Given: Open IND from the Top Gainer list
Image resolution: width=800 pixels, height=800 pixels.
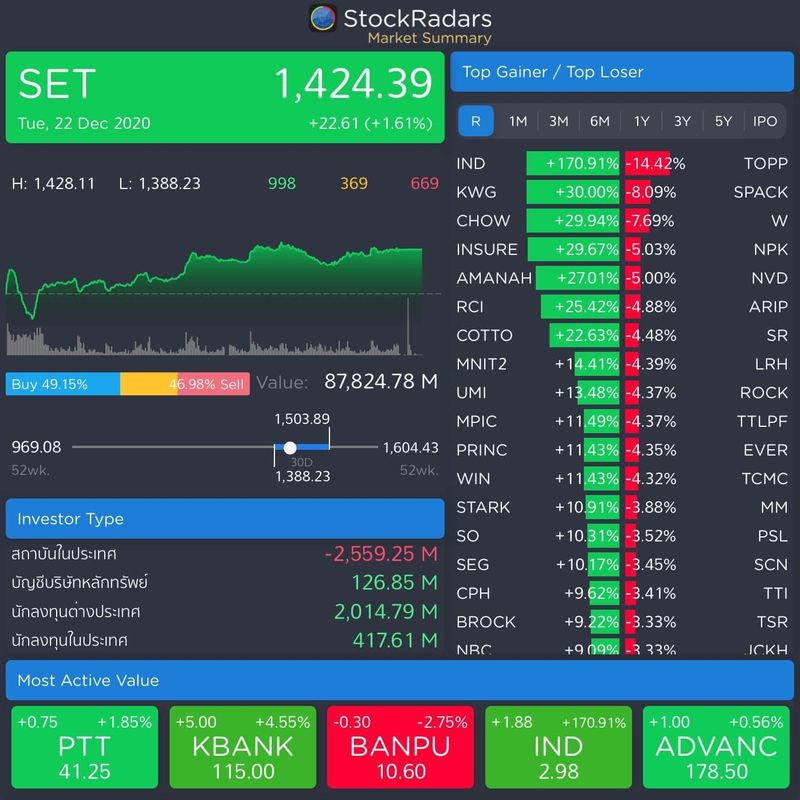Looking at the screenshot, I should coord(472,162).
